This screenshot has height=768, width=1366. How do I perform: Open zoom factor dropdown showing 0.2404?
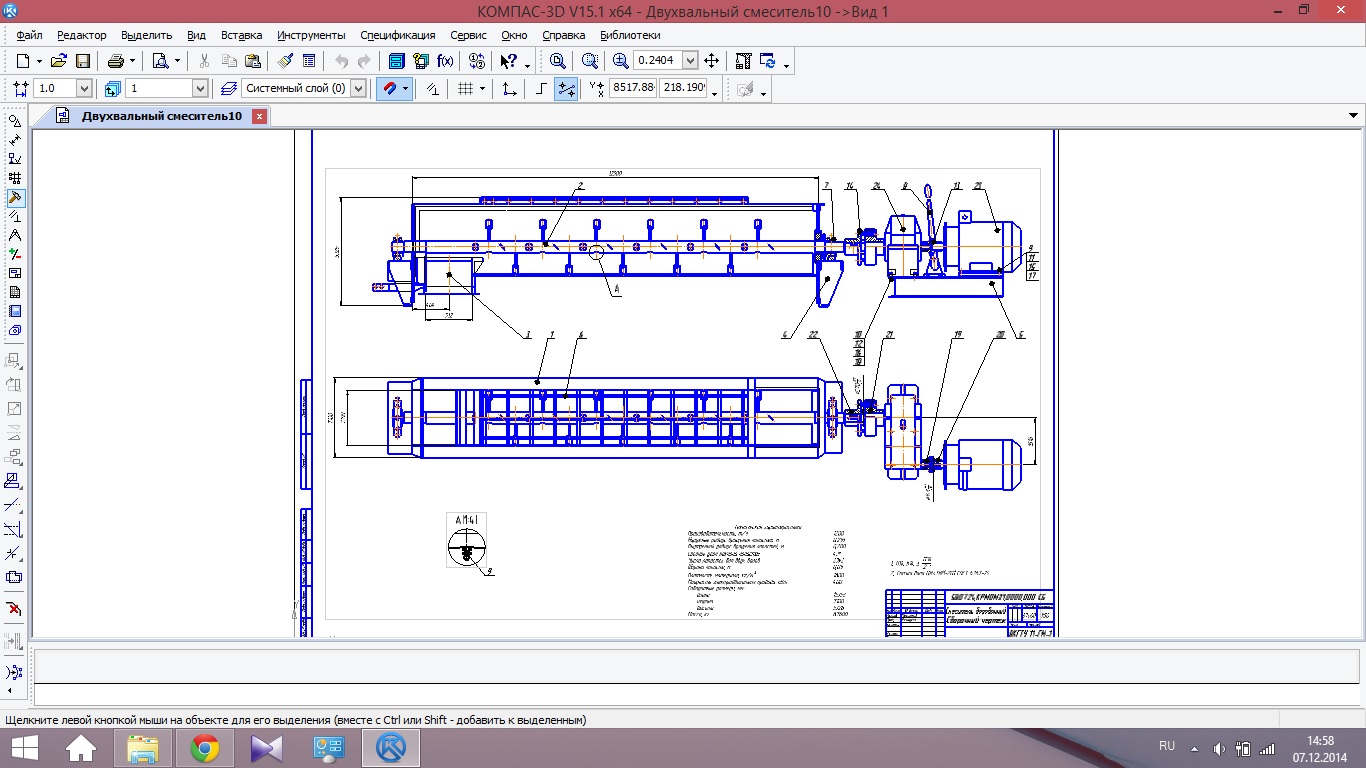692,61
